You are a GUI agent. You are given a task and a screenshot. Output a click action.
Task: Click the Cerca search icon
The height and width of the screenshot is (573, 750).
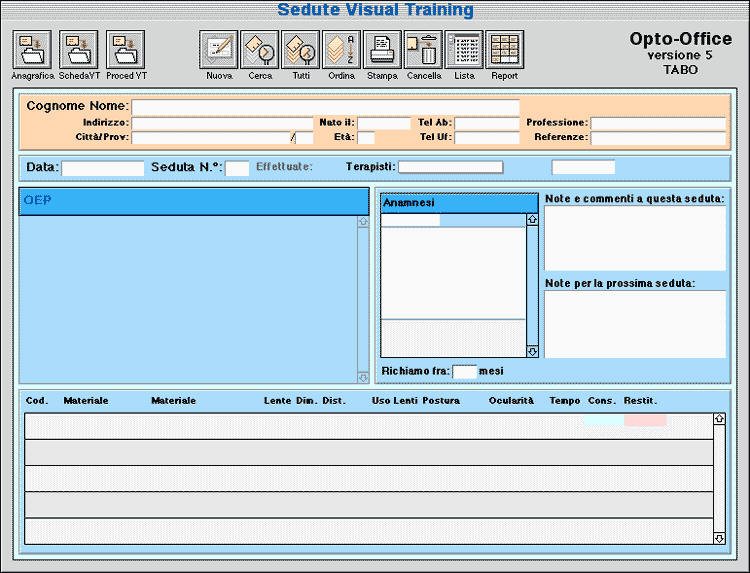(x=260, y=50)
